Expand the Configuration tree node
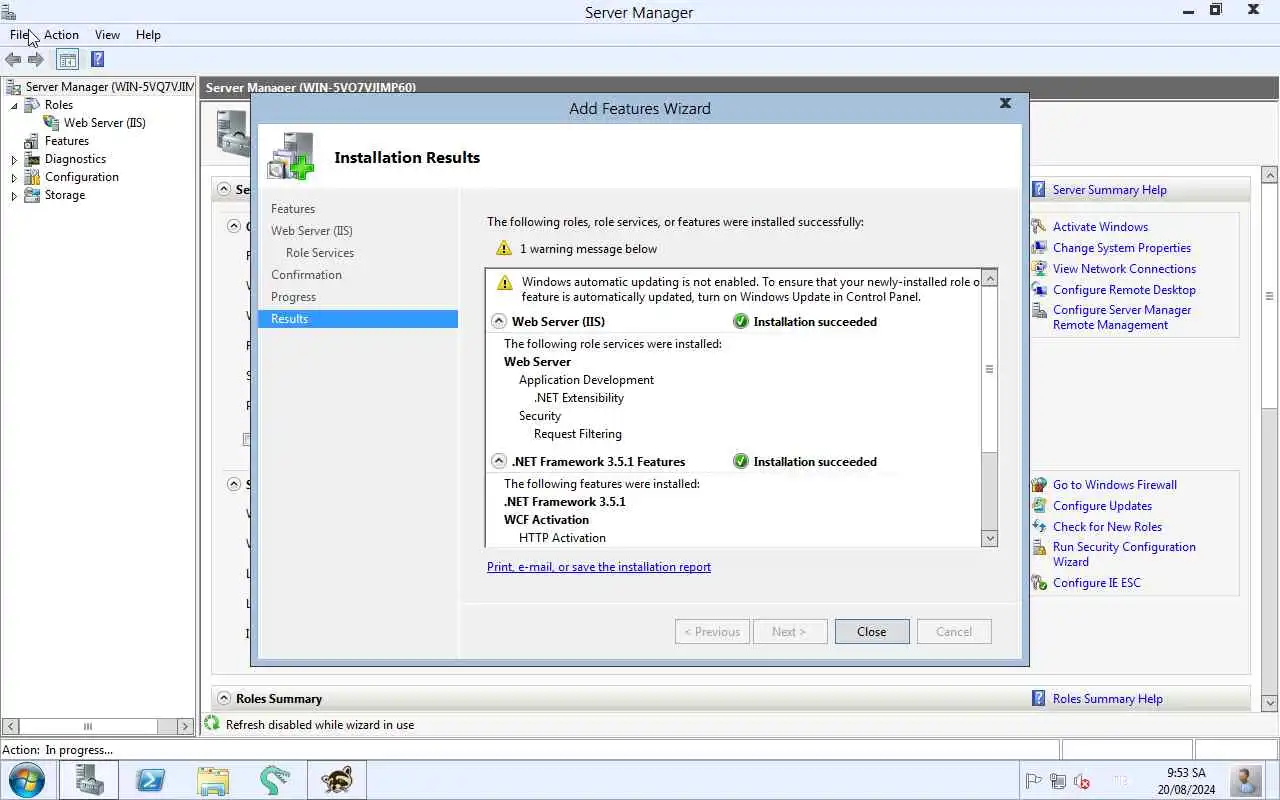1280x800 pixels. click(x=14, y=178)
